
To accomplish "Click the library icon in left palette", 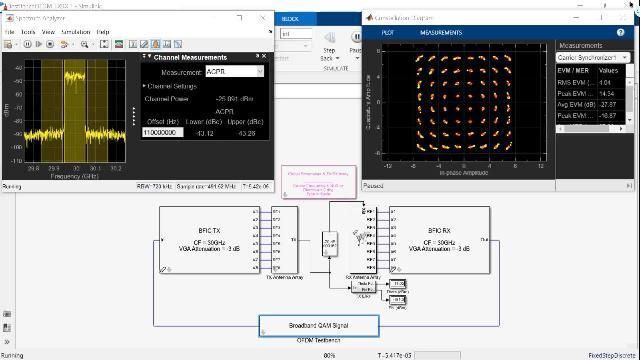I will [7, 328].
